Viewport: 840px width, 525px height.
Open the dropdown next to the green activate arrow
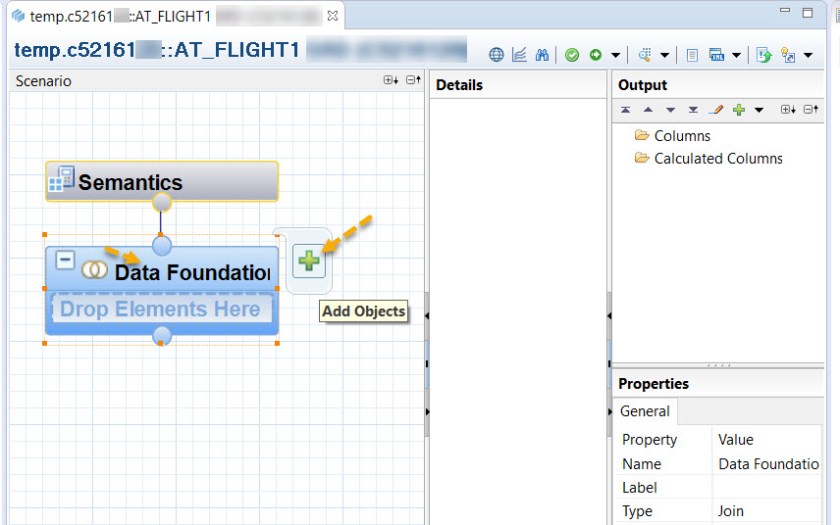[616, 55]
